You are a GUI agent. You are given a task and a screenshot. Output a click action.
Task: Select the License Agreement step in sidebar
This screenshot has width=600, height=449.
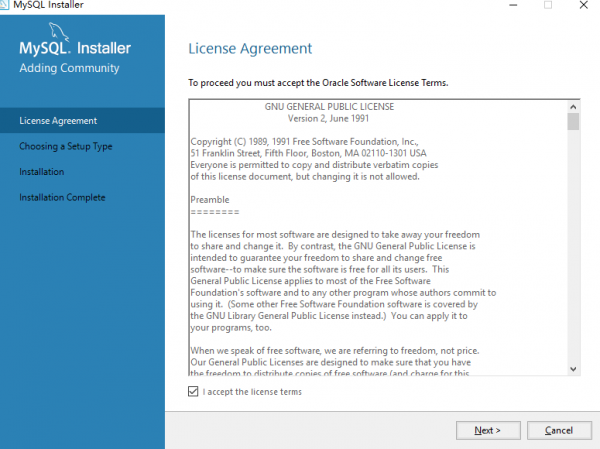pos(82,121)
